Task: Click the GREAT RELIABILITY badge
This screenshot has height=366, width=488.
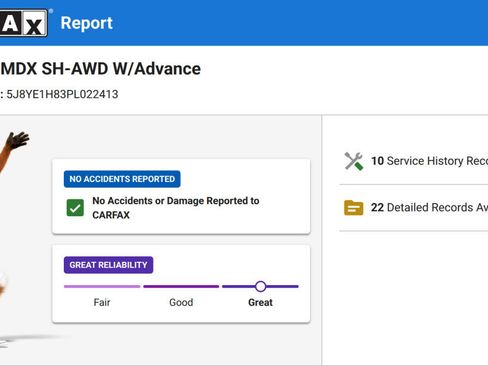Action: pyautogui.click(x=108, y=265)
